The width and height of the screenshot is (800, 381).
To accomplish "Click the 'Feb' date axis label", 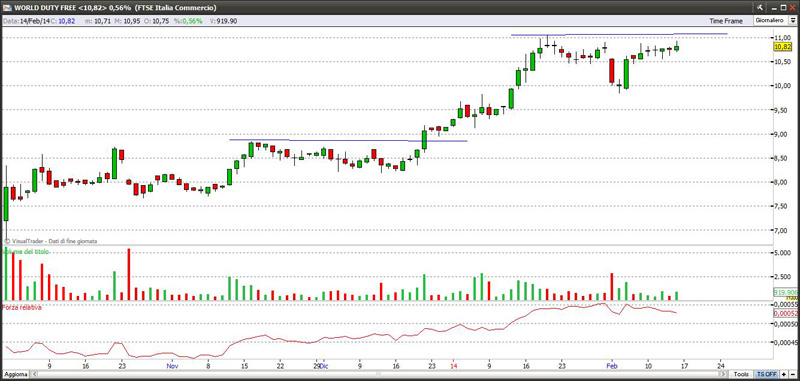I will point(611,366).
